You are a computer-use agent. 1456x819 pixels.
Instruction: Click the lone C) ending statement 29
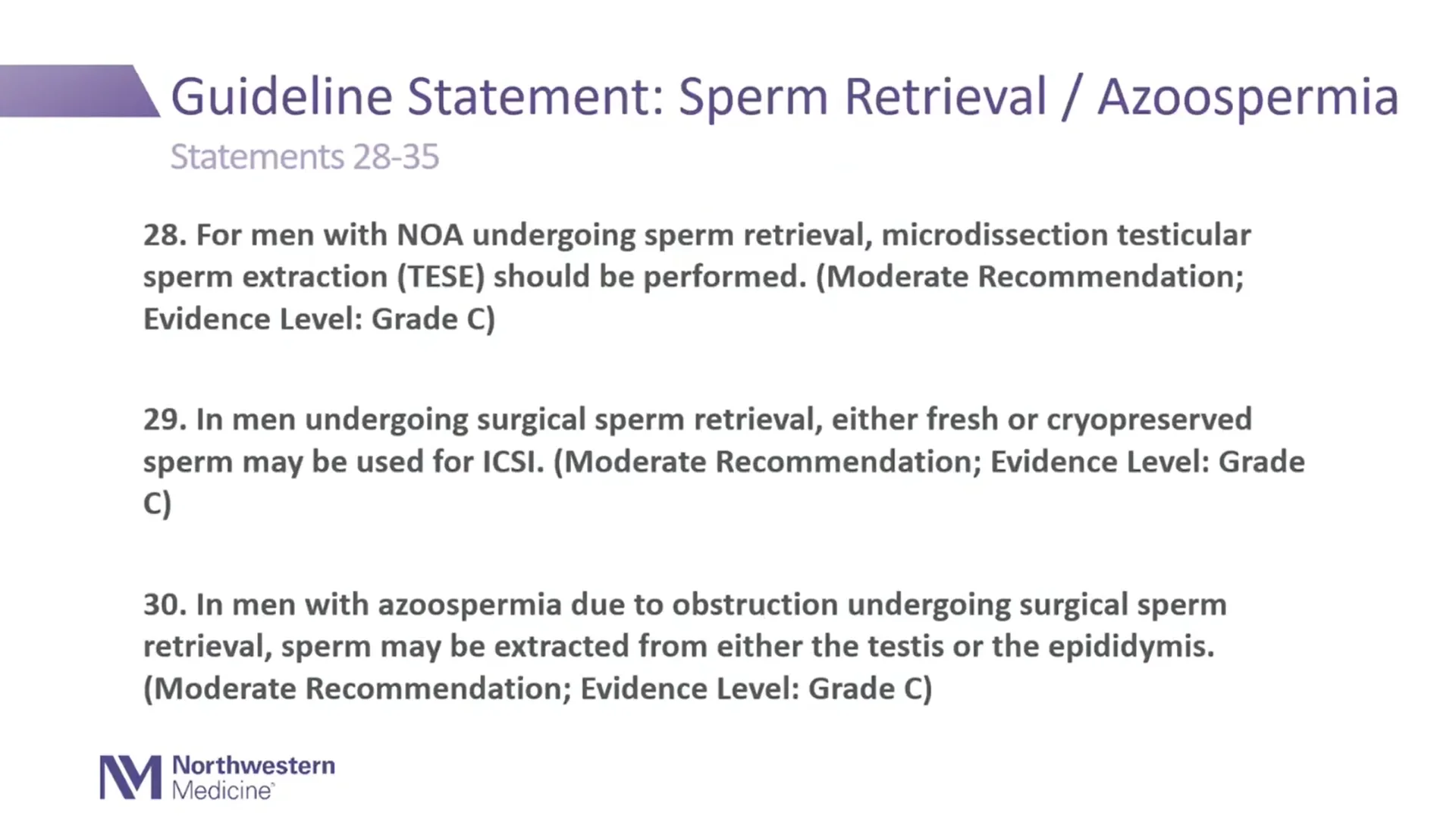coord(158,504)
